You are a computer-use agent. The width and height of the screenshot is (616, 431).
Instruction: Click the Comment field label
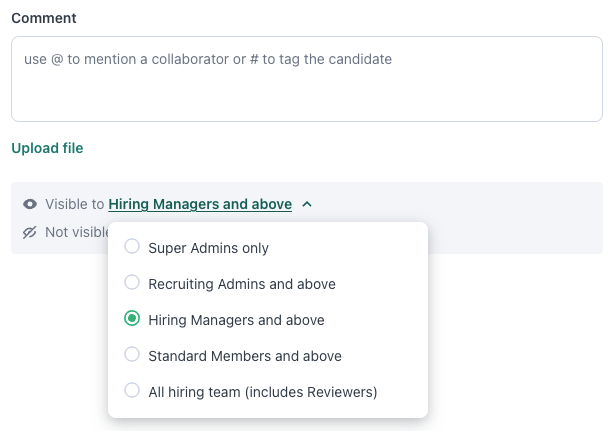tap(44, 18)
